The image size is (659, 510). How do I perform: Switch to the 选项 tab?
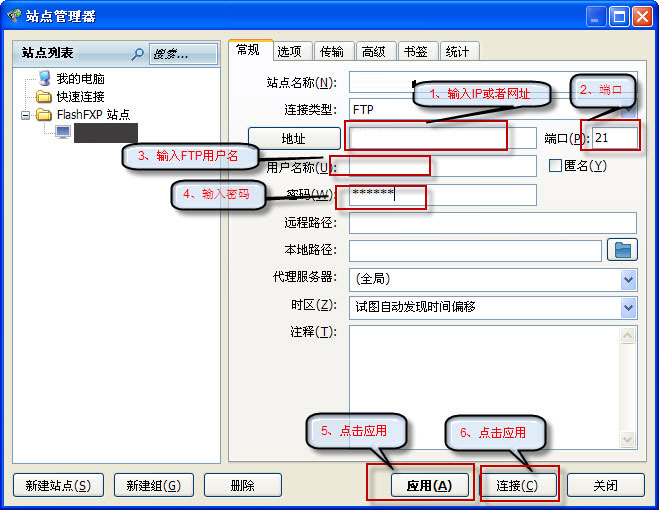290,51
